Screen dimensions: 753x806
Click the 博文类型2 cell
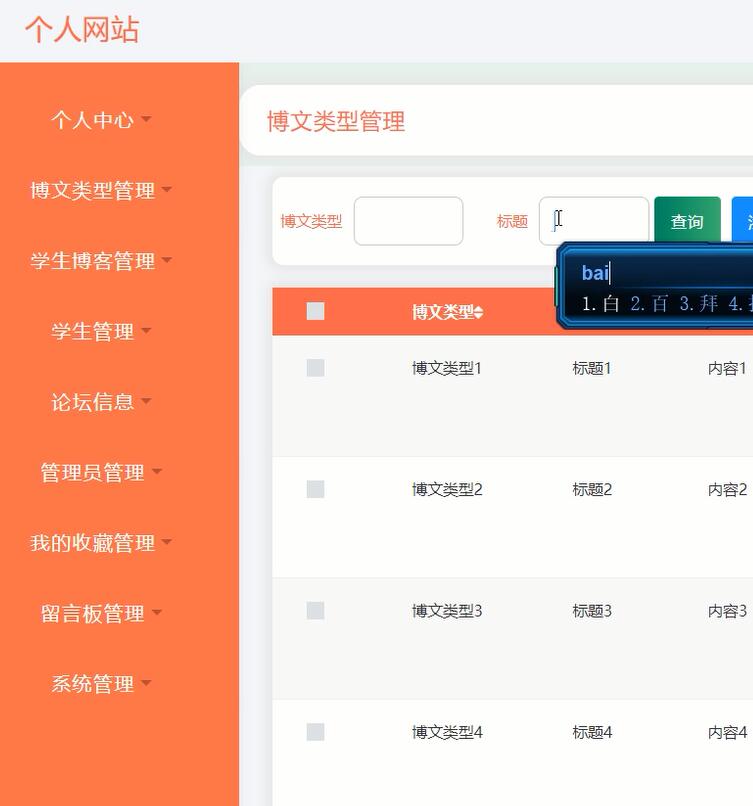[x=447, y=489]
